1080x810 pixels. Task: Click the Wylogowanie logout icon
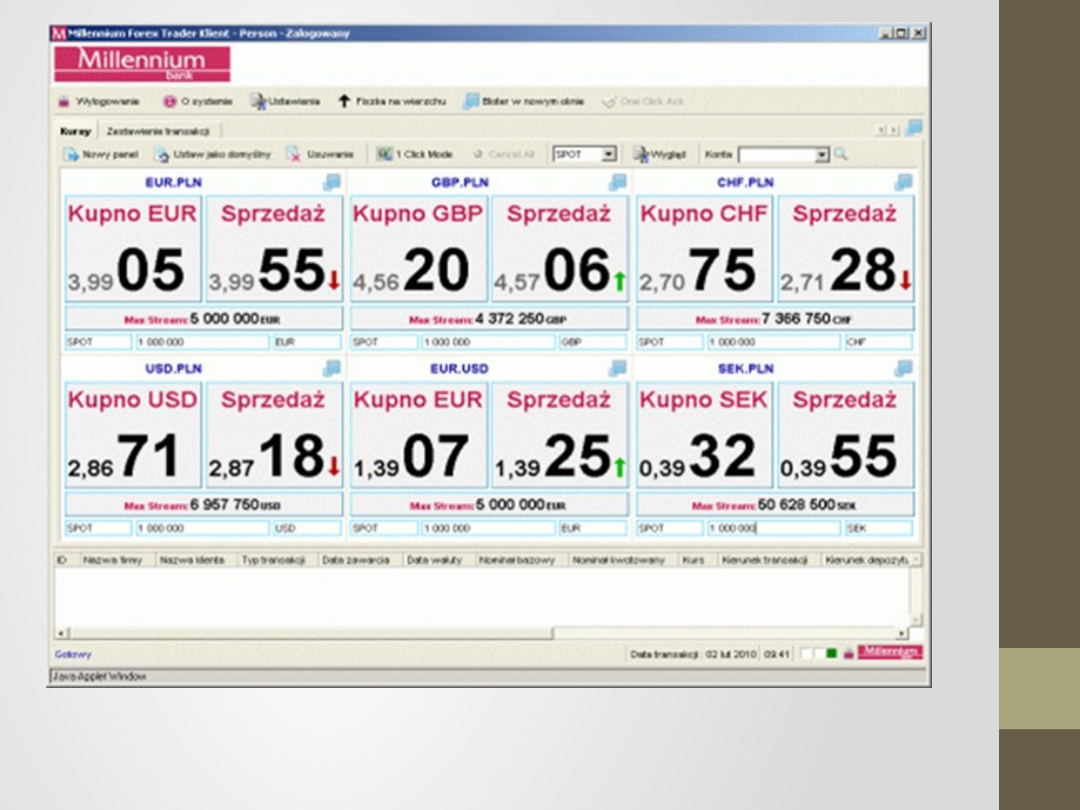pyautogui.click(x=64, y=102)
